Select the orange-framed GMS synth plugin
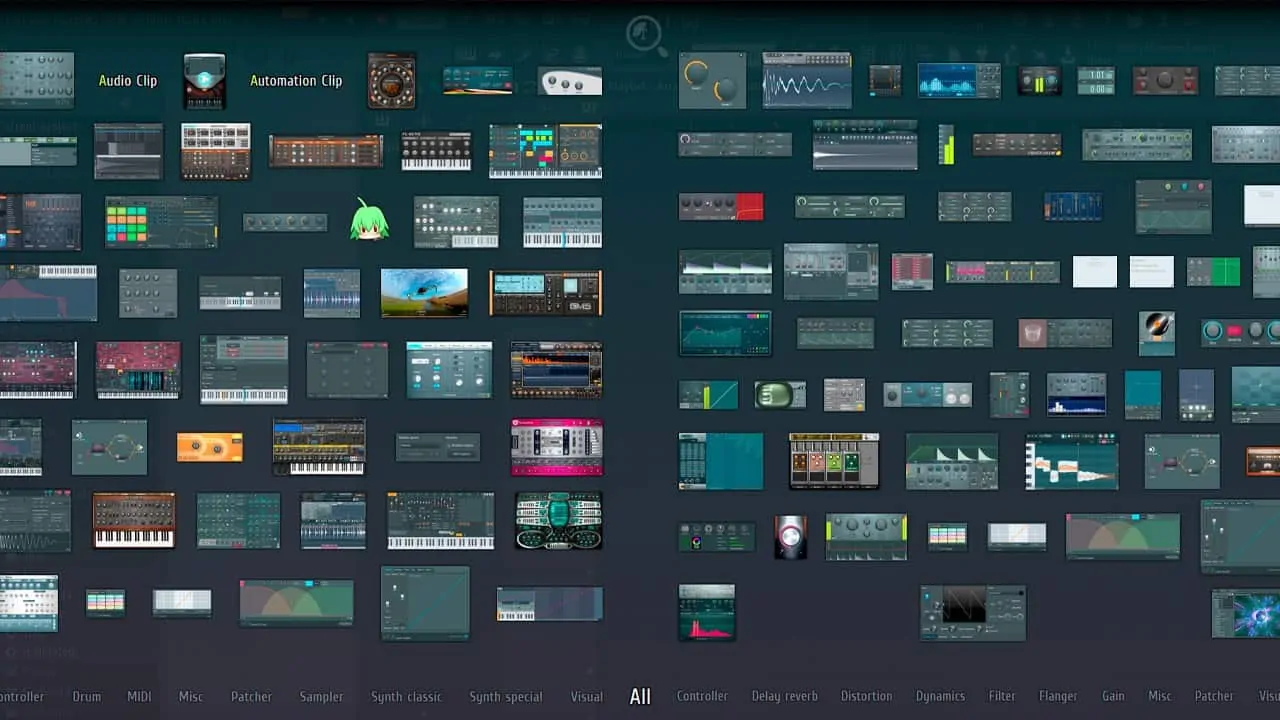The height and width of the screenshot is (720, 1280). click(546, 293)
